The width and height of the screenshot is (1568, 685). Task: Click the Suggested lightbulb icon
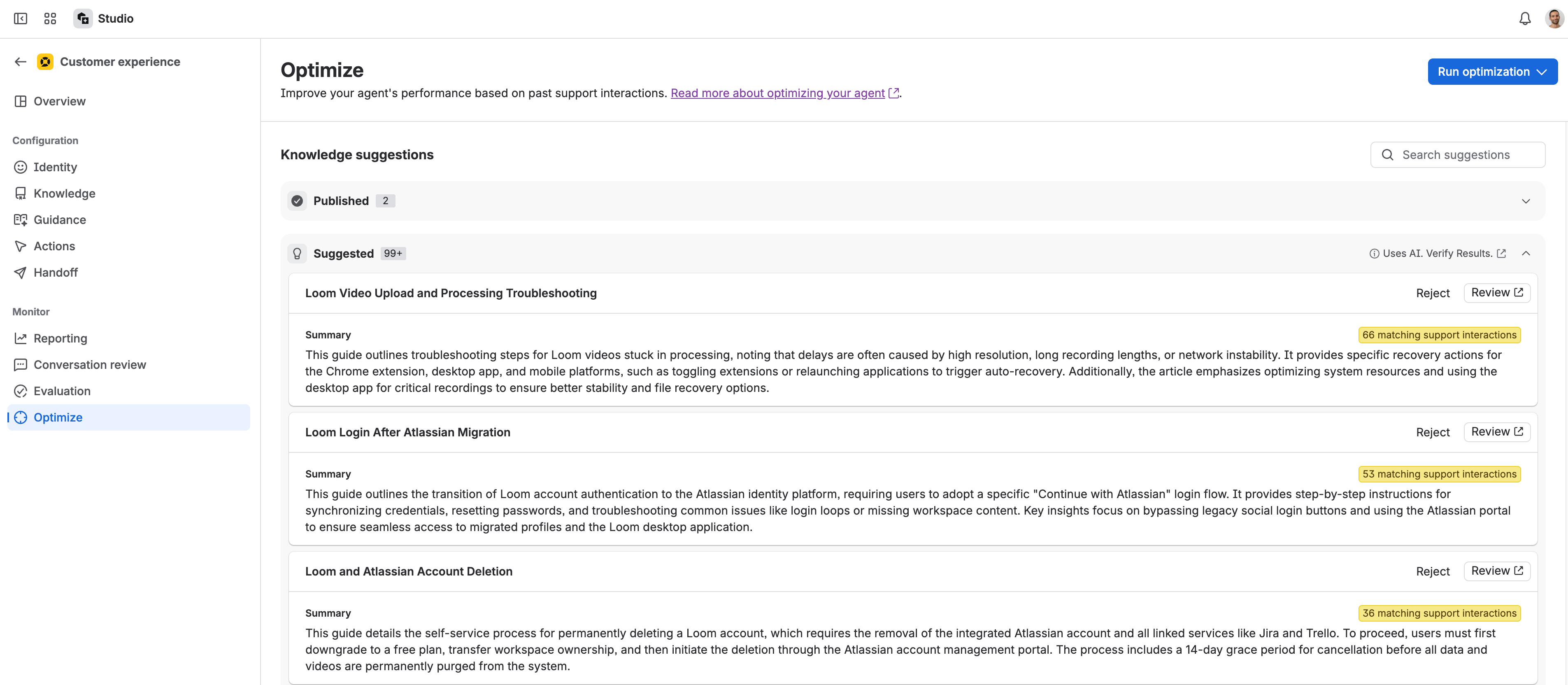(297, 253)
